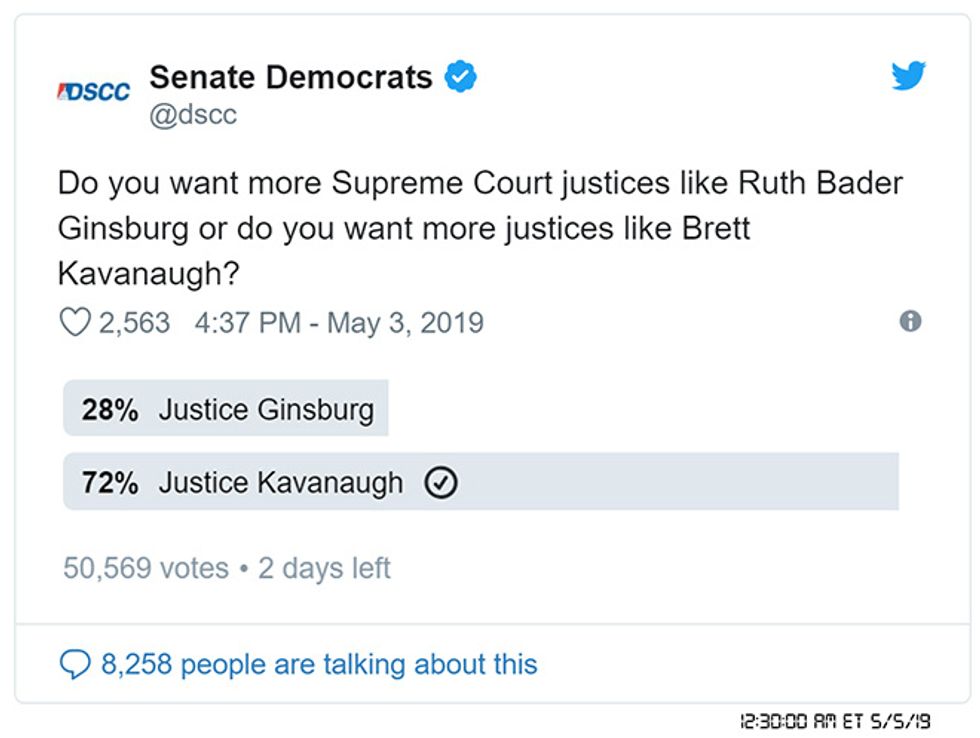Click the 4:37 PM - May 3, 2019 timestamp

[339, 323]
